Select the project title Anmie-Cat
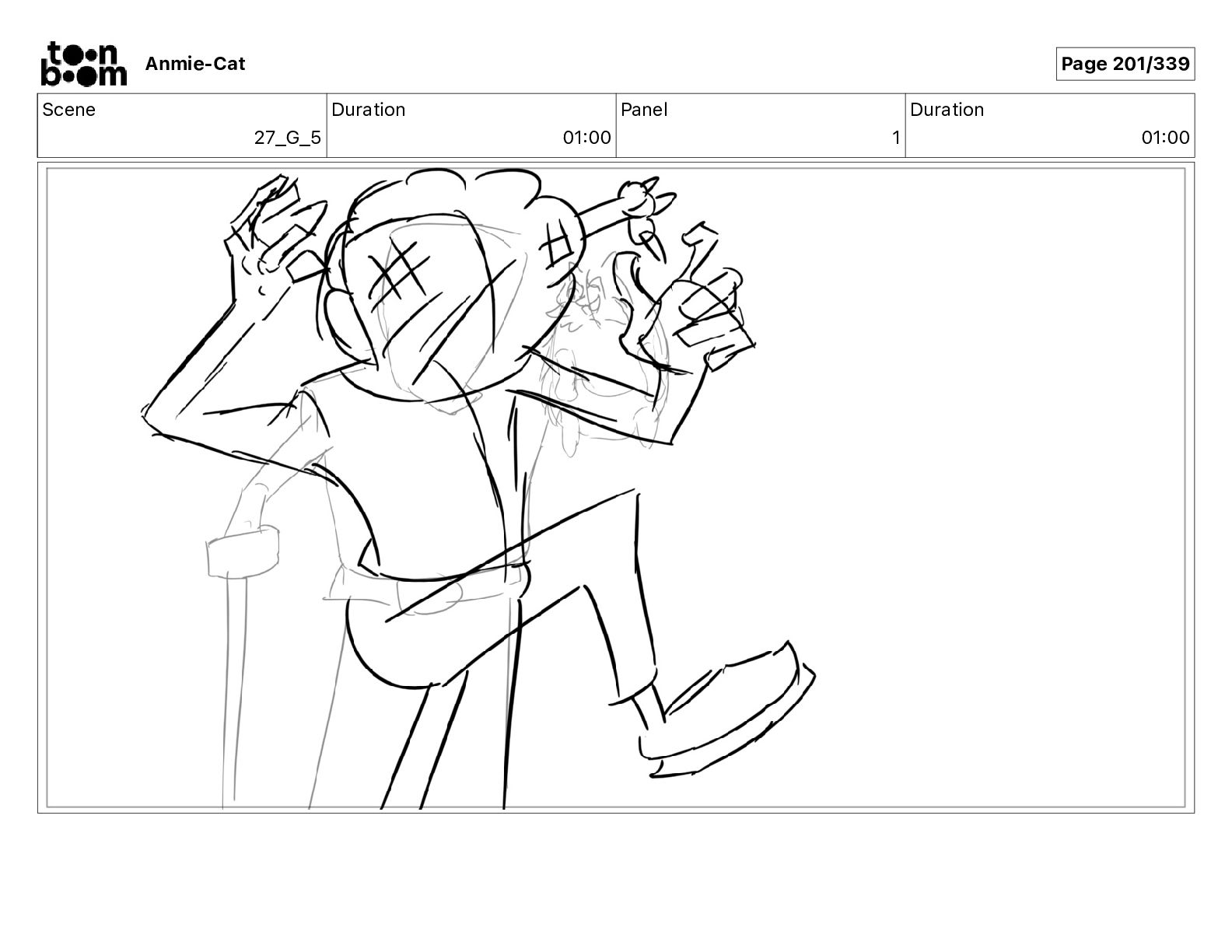 pyautogui.click(x=195, y=64)
